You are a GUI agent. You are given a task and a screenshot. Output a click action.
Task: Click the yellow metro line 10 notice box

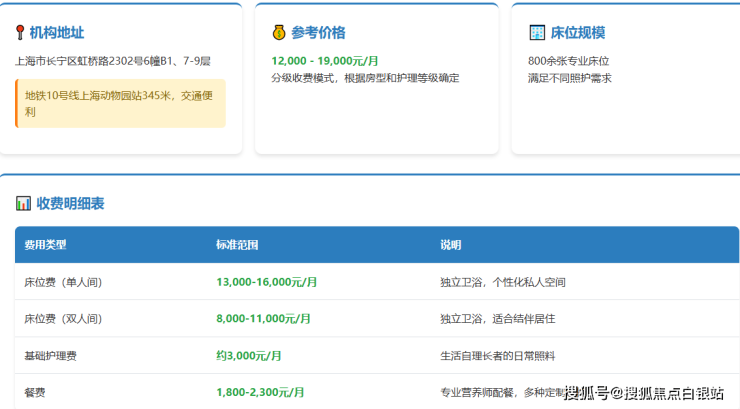pos(121,103)
